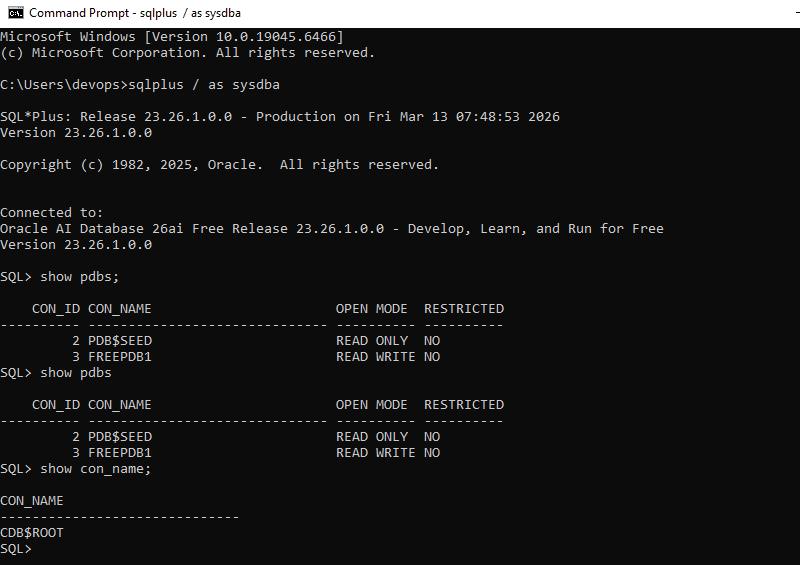This screenshot has height=565, width=800.
Task: Click the 'SQL> show pdbs' command without semicolon
Action: tap(56, 373)
